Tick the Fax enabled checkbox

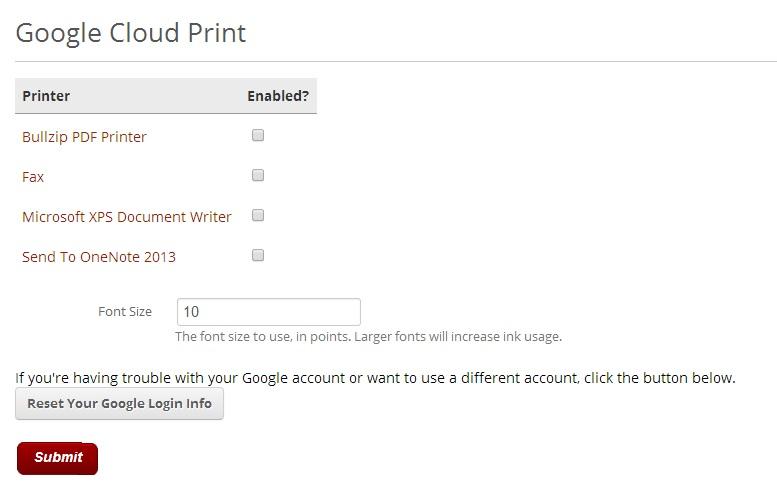(x=258, y=176)
